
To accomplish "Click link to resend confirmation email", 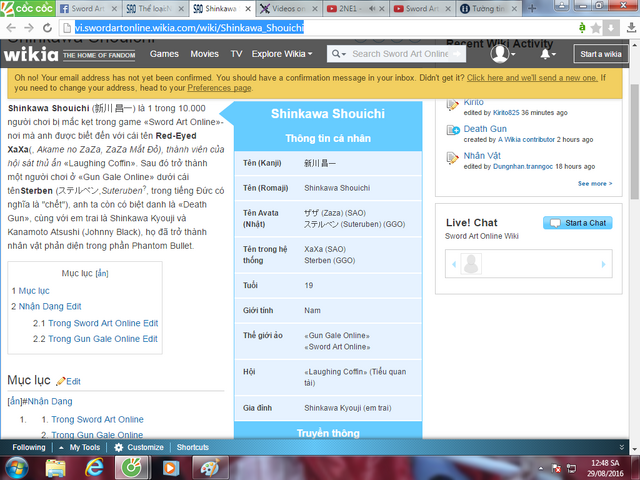I will 532,78.
